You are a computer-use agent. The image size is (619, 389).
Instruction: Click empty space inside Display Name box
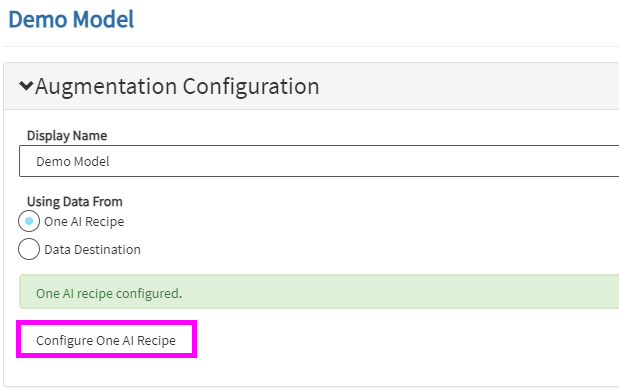(355, 161)
